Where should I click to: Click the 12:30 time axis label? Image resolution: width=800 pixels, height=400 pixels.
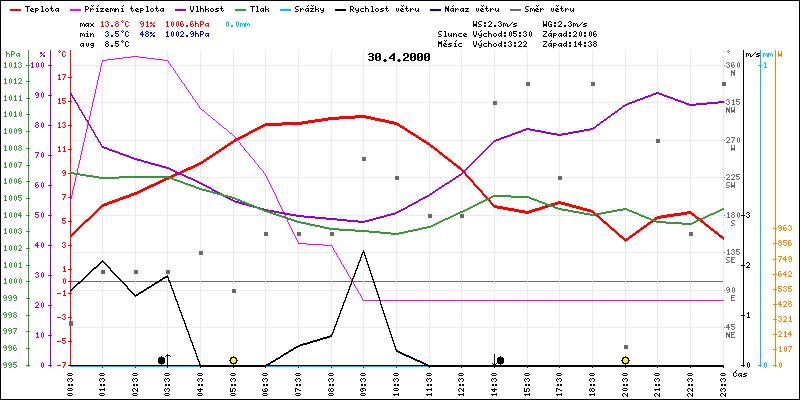462,382
